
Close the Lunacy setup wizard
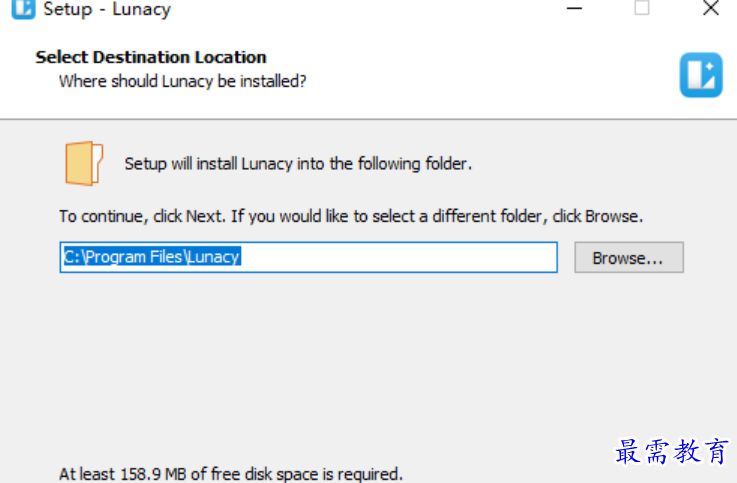tap(711, 8)
